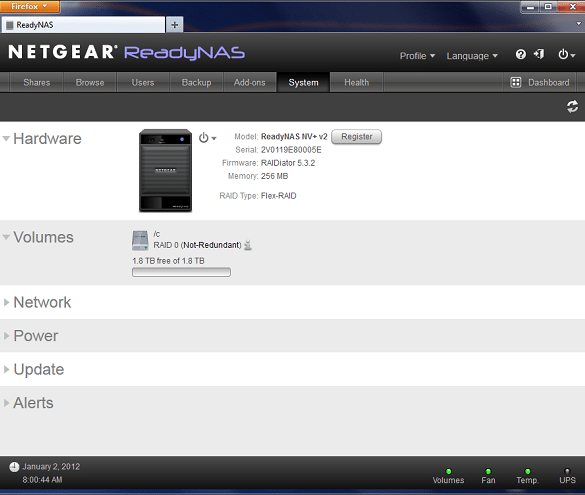Select the ReadyNAS browser tab
The width and height of the screenshot is (585, 495).
82,25
